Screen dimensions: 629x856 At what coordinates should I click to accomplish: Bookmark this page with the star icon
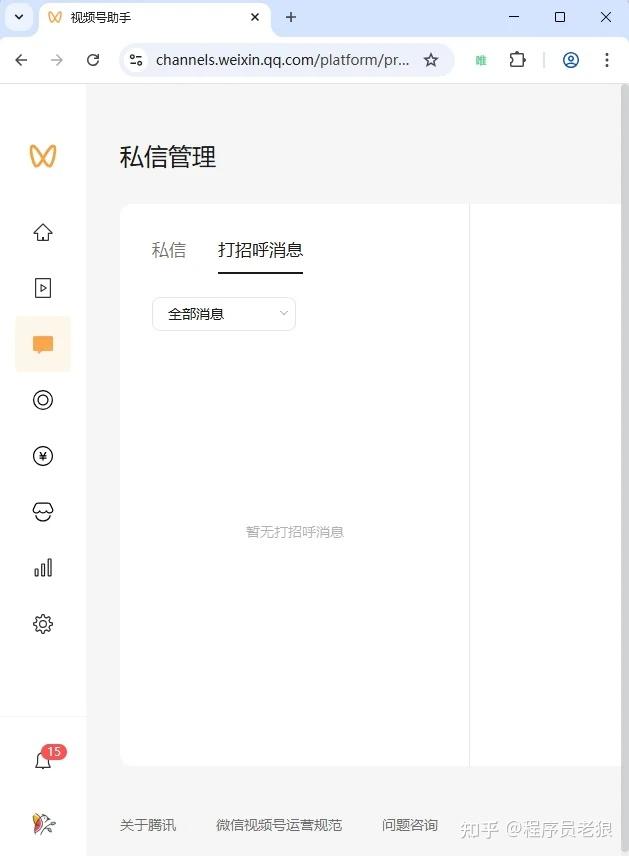pos(431,60)
